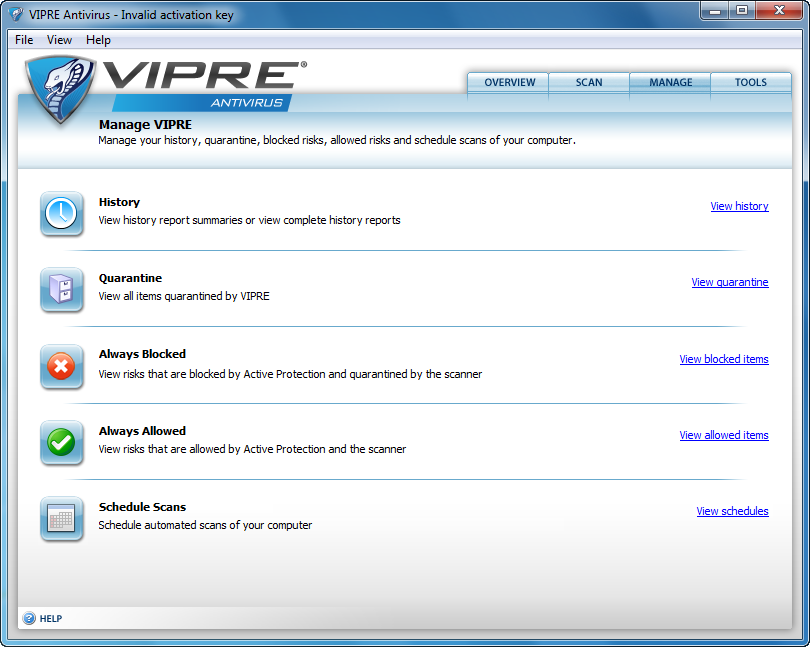Open the File menu

tap(24, 40)
